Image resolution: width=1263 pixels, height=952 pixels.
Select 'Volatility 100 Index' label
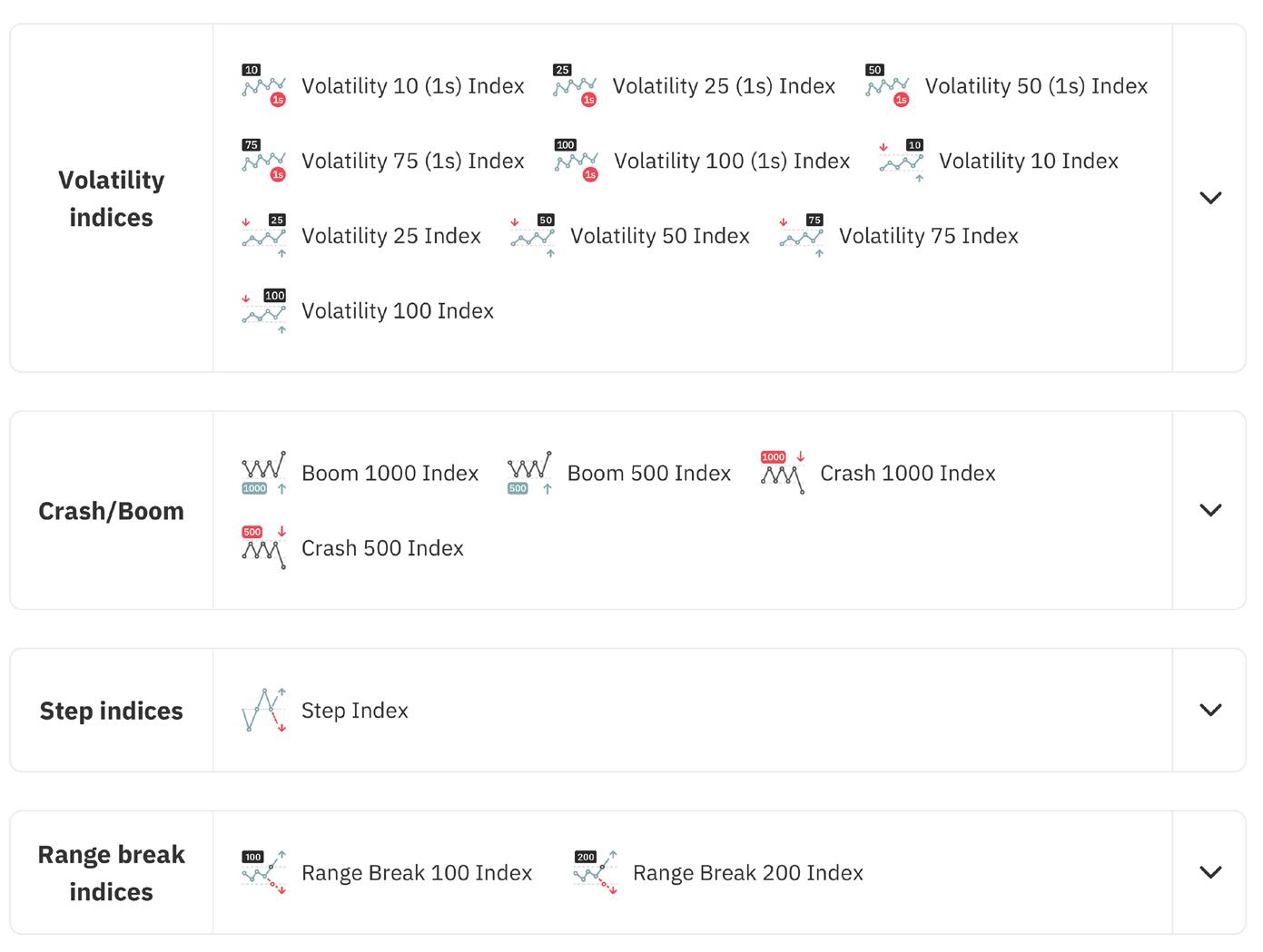pyautogui.click(x=398, y=311)
